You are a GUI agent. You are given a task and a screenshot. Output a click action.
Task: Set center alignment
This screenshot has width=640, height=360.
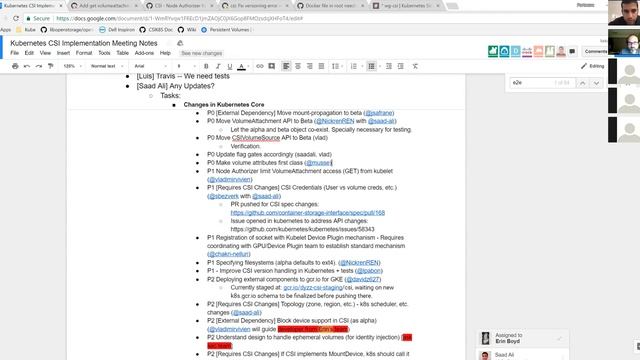click(298, 66)
